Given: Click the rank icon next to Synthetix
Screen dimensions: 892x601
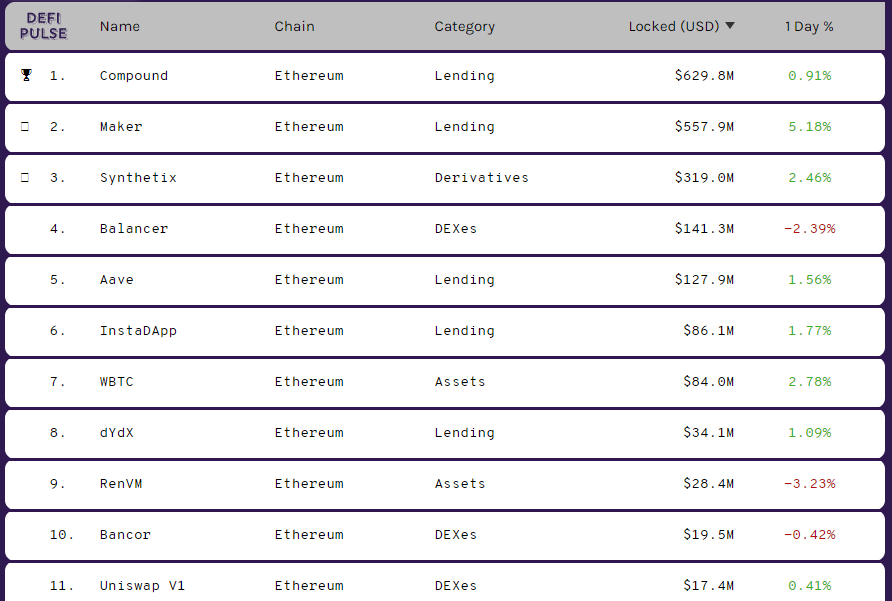Looking at the screenshot, I should [25, 178].
